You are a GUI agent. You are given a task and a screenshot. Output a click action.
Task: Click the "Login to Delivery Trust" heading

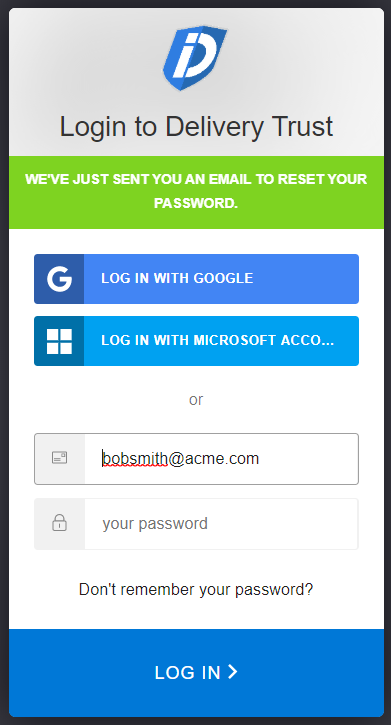[196, 127]
